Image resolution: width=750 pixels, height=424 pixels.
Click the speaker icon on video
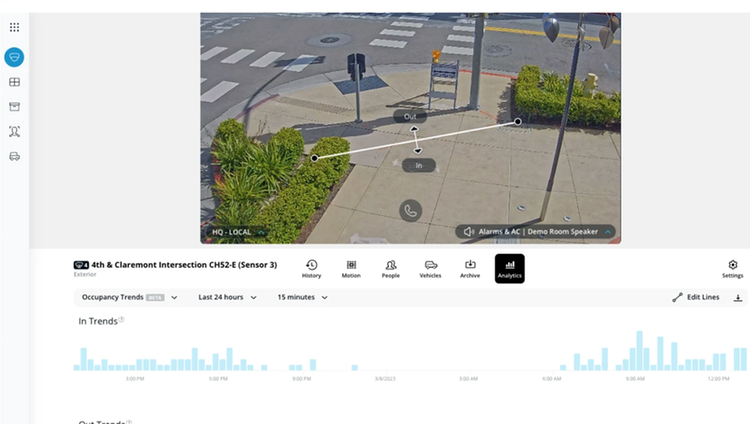pos(468,232)
